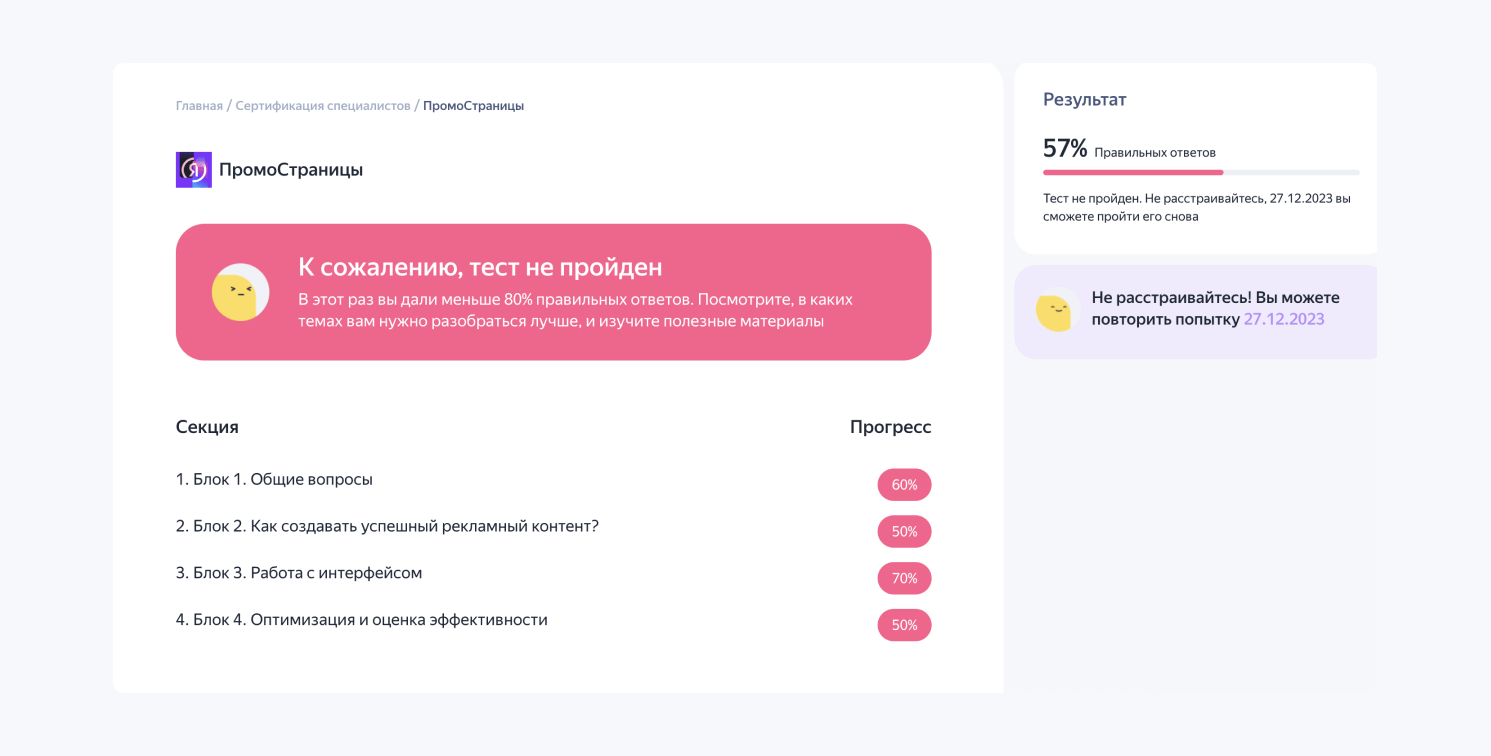Image resolution: width=1491 pixels, height=756 pixels.
Task: Go to Сертификация специалистов breadcrumb
Action: pyautogui.click(x=323, y=106)
